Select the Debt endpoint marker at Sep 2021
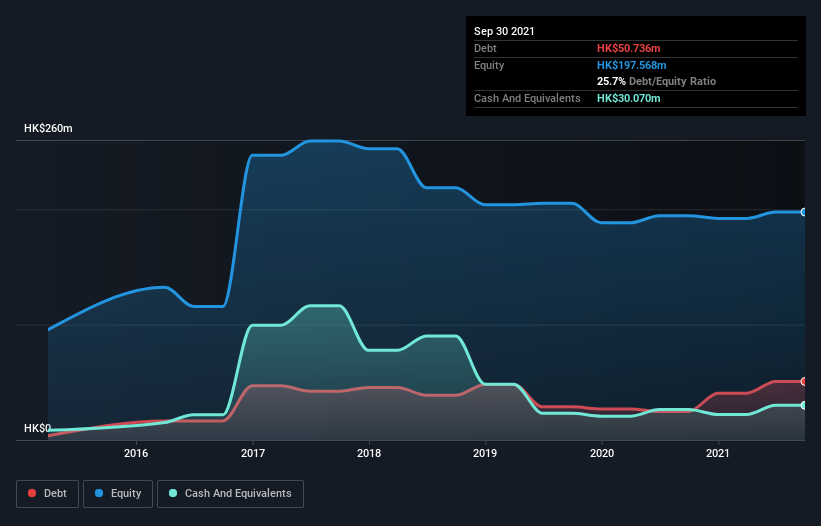The width and height of the screenshot is (821, 526). coord(804,382)
